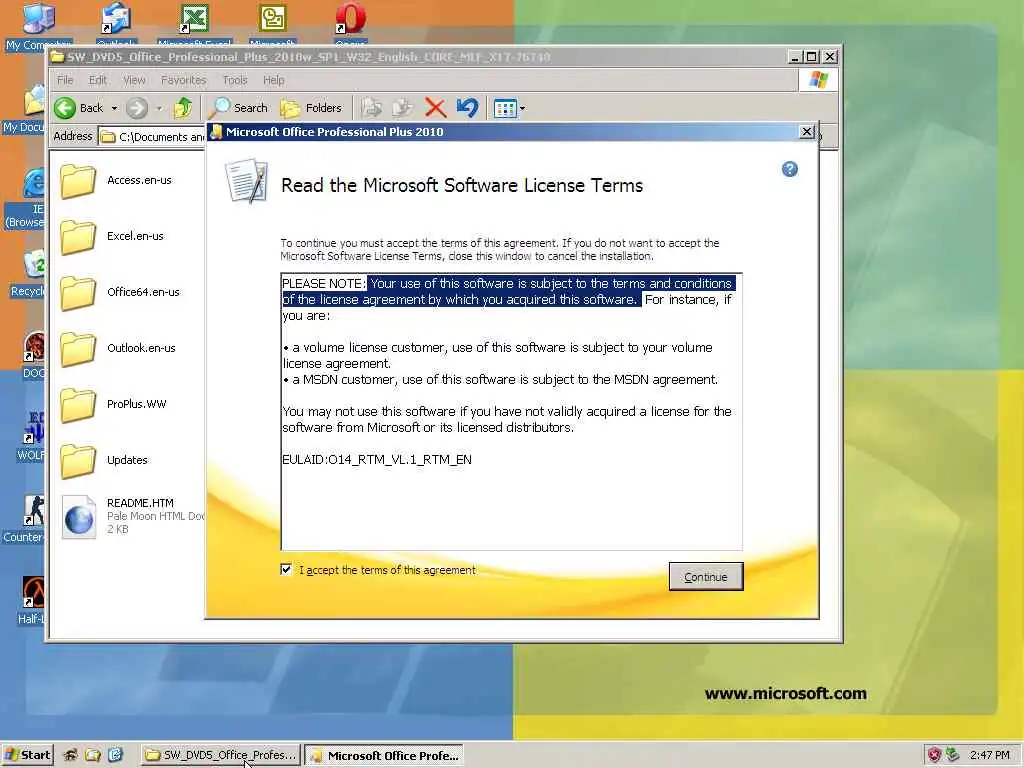Click the Views icon in Explorer toolbar
The image size is (1024, 768).
coord(505,108)
